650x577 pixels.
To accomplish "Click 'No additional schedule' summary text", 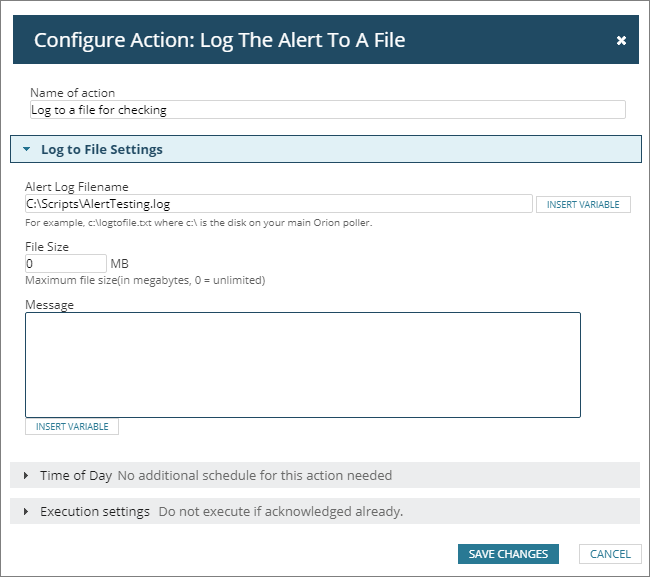I will click(254, 476).
